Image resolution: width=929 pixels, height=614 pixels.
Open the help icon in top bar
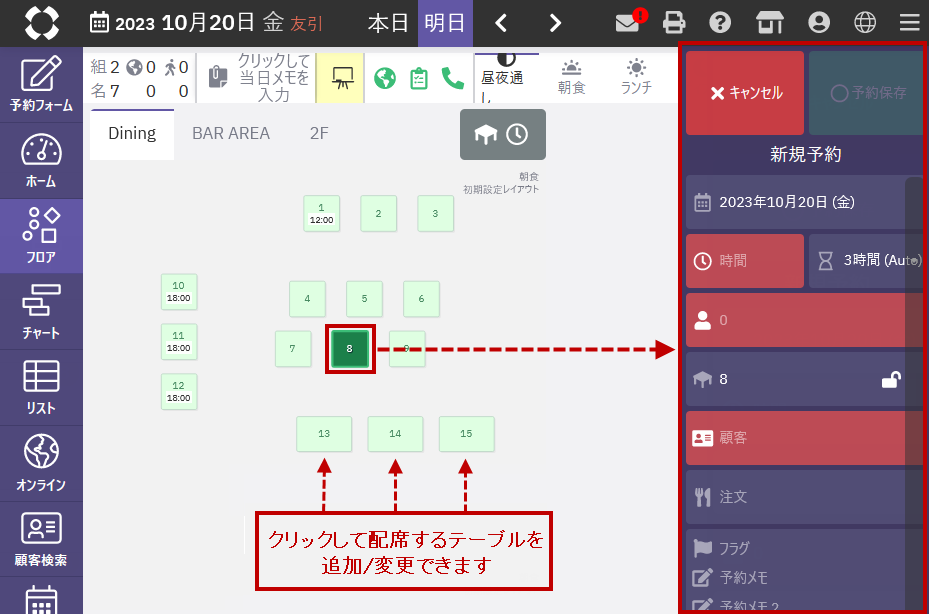coord(721,22)
